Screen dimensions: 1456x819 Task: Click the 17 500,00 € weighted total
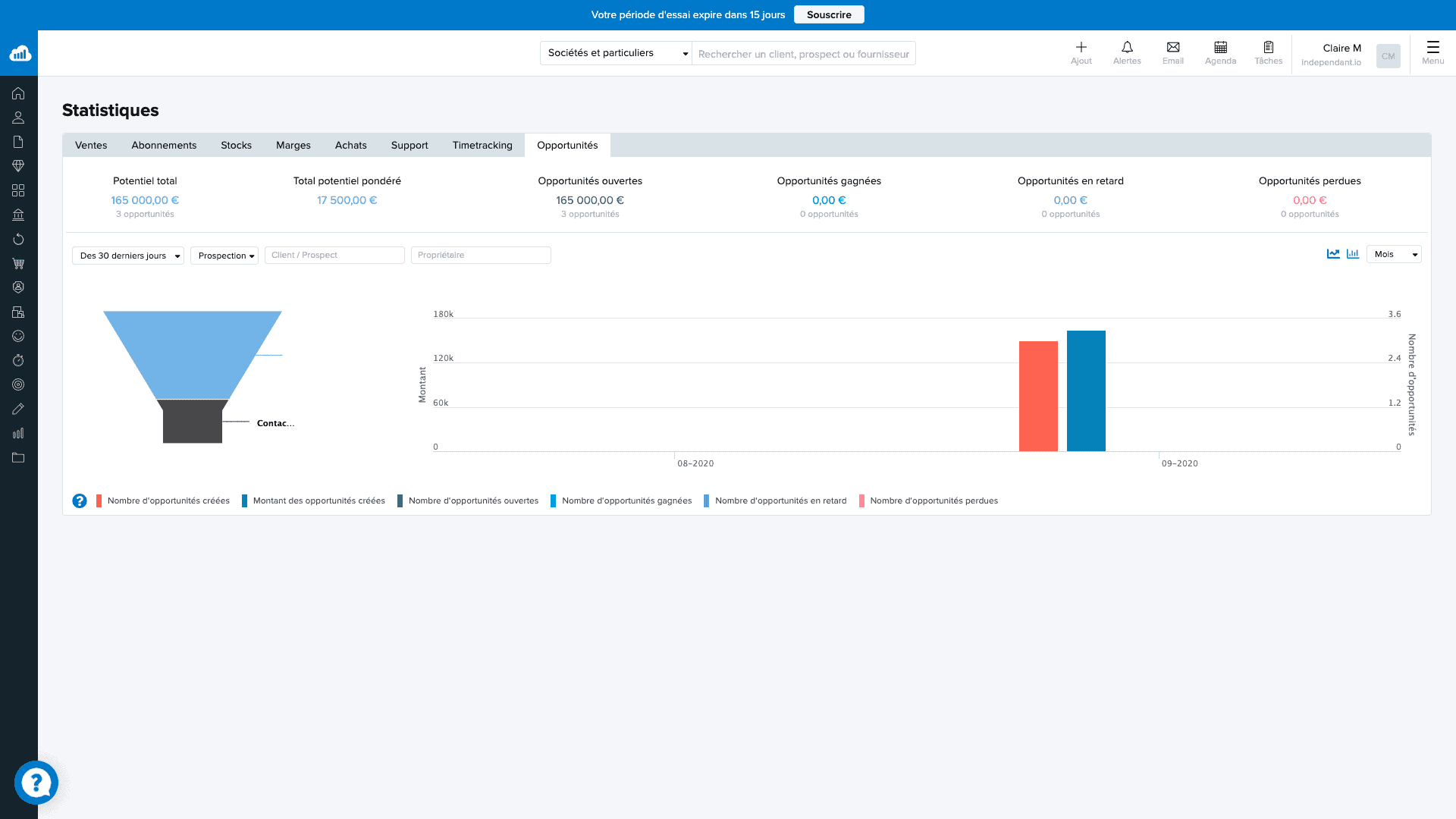(347, 200)
